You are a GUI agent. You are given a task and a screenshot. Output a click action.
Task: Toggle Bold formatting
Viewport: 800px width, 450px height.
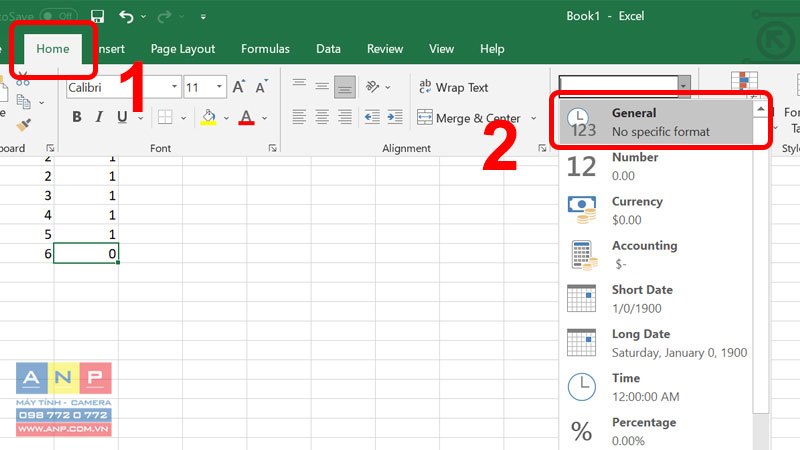coord(77,117)
